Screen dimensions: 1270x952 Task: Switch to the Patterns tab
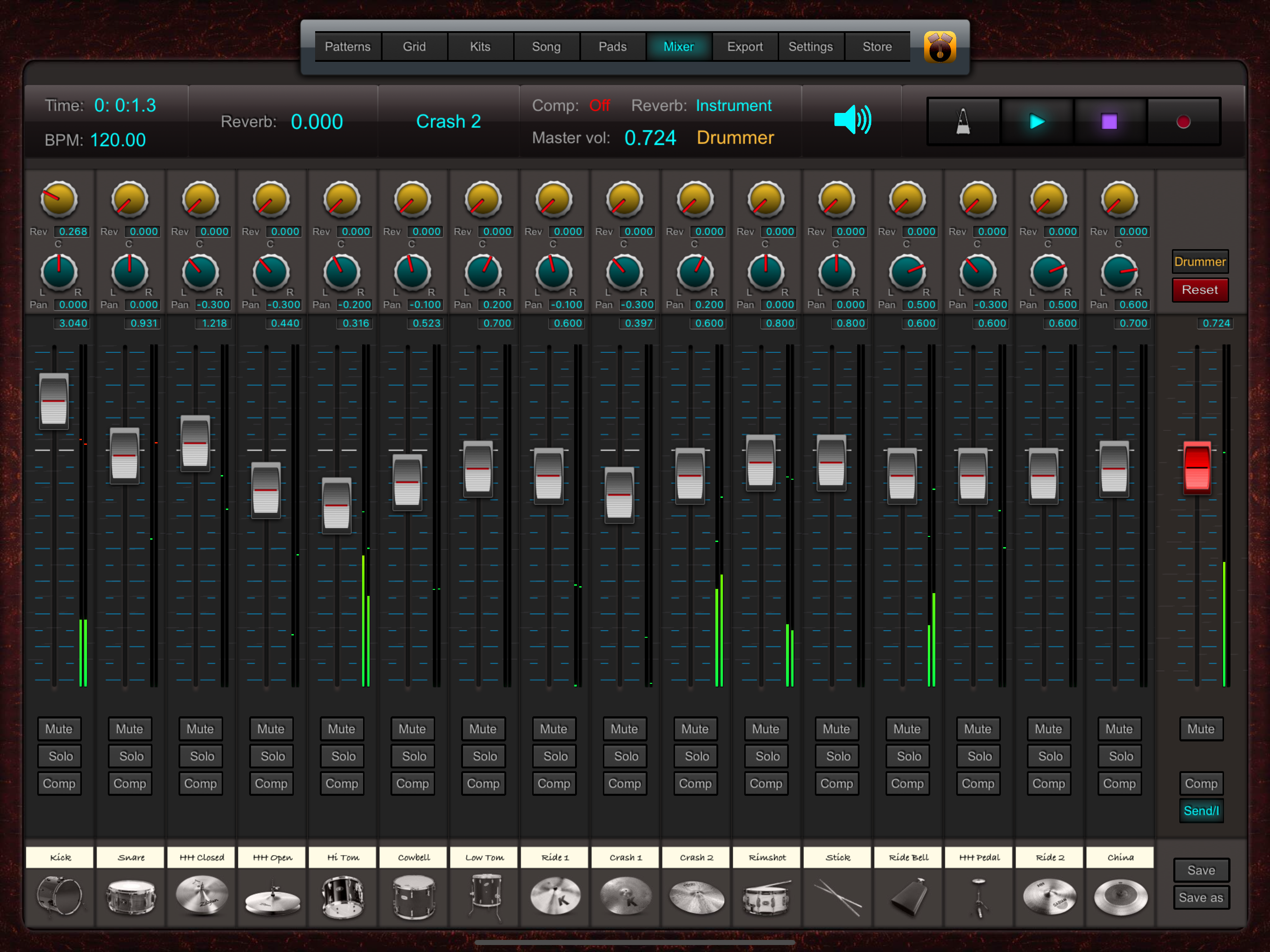(x=347, y=46)
